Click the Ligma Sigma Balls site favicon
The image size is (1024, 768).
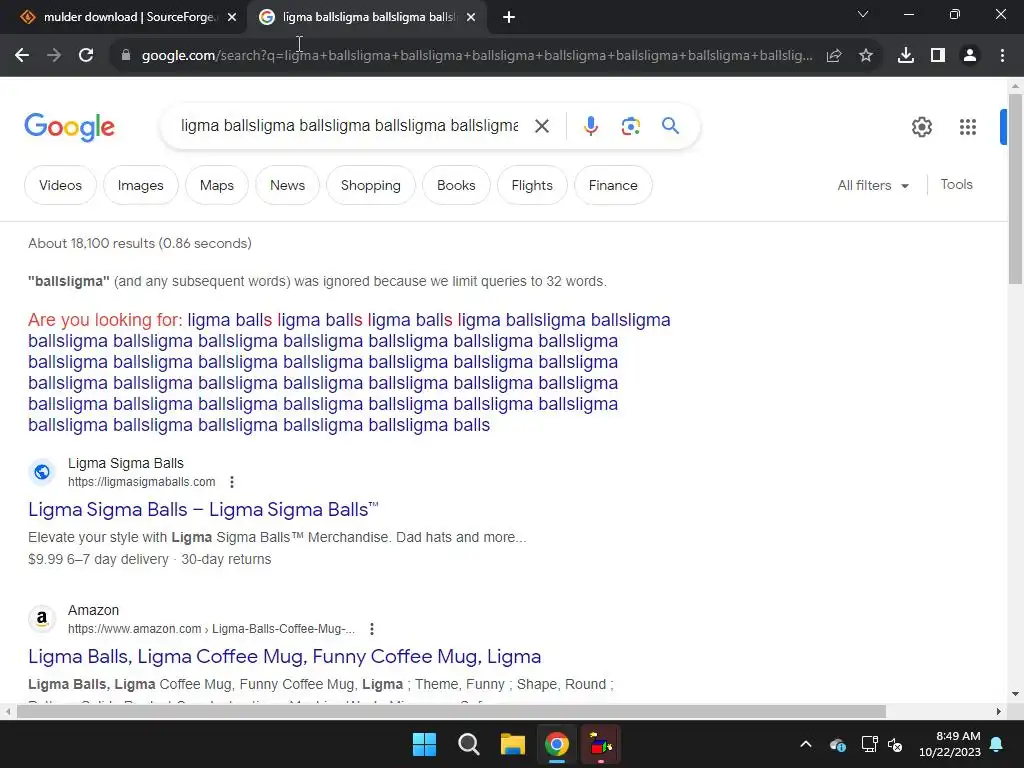(x=42, y=472)
